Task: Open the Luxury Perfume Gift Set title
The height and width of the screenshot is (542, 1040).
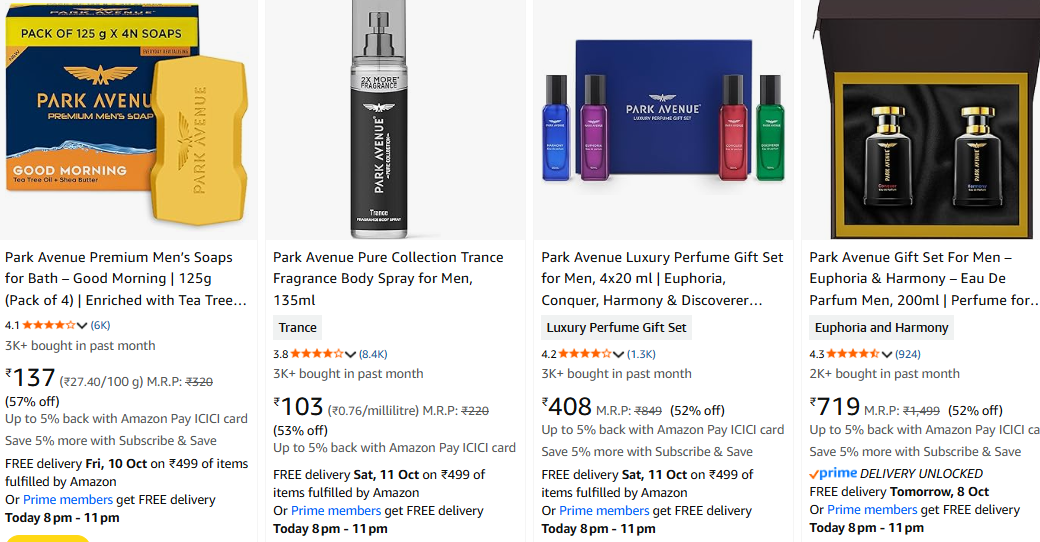Action: point(662,278)
